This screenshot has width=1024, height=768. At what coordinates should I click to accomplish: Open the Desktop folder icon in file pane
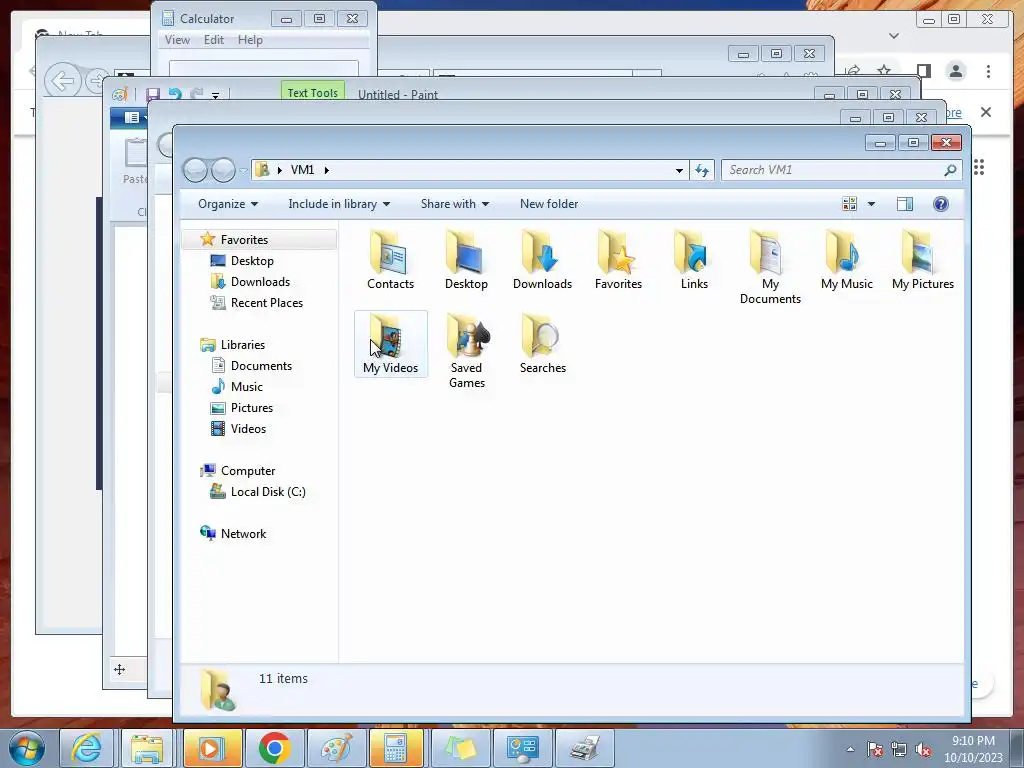[466, 259]
